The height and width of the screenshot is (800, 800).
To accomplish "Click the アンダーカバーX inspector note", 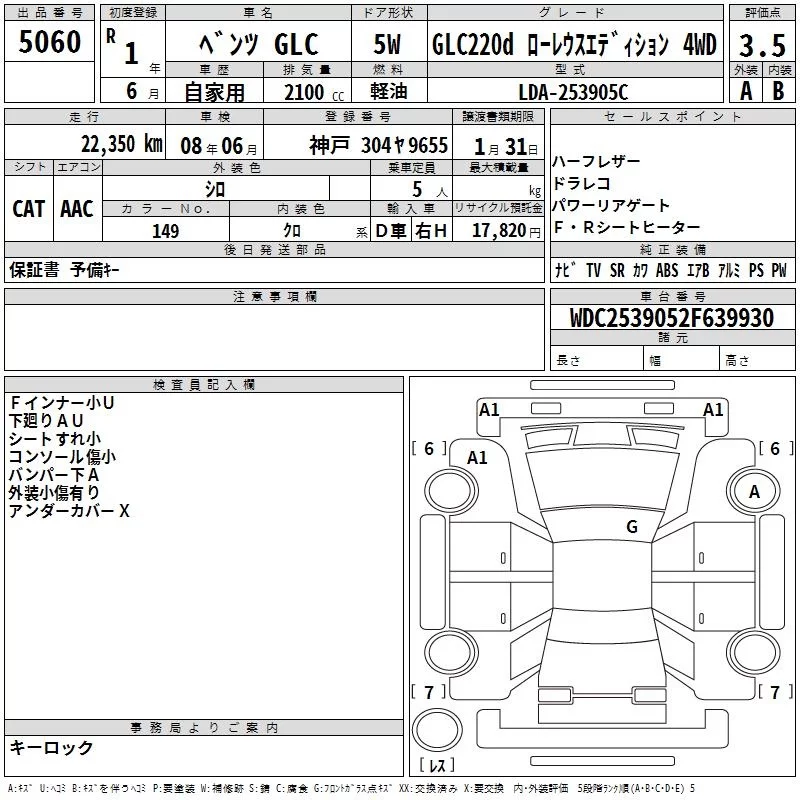I will pyautogui.click(x=70, y=511).
